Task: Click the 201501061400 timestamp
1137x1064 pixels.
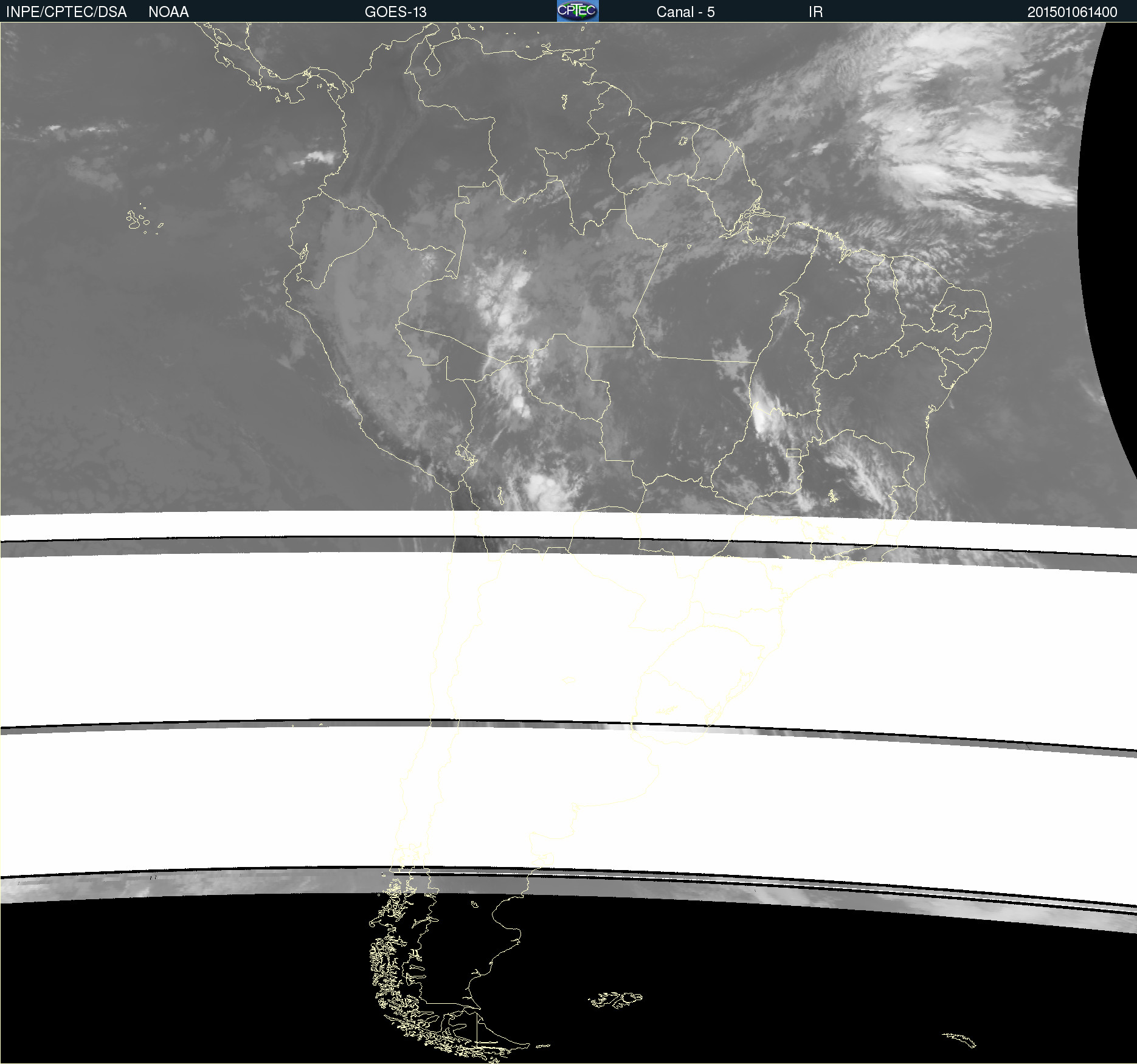Action: (1072, 12)
